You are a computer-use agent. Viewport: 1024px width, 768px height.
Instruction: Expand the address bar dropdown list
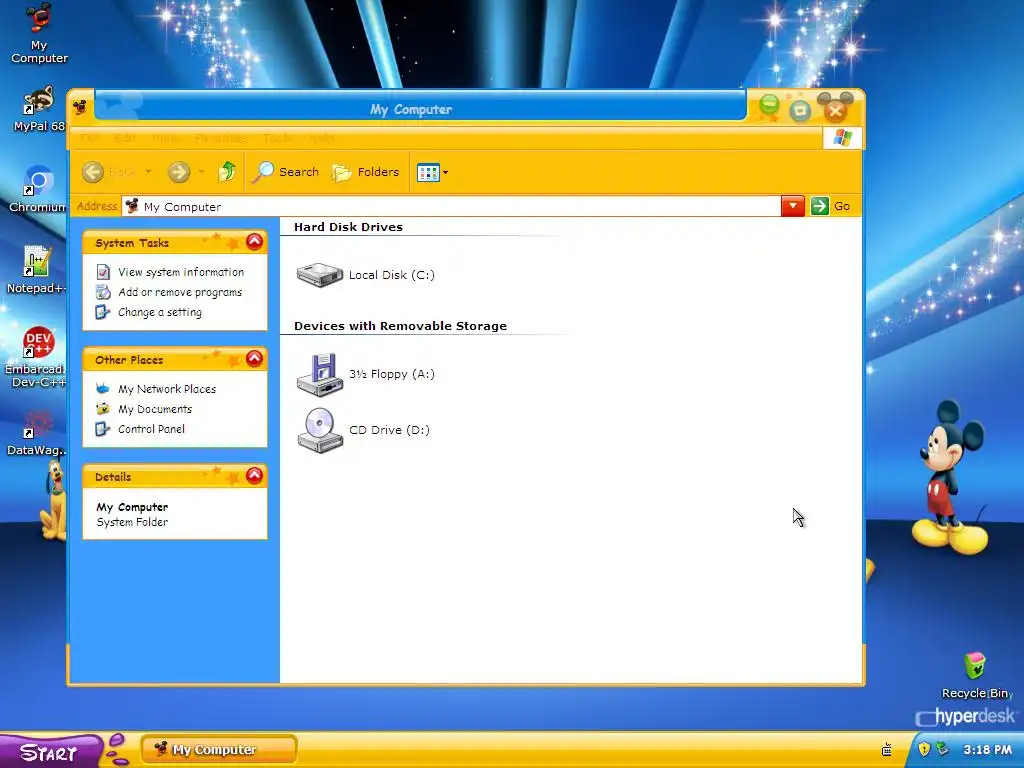click(793, 206)
